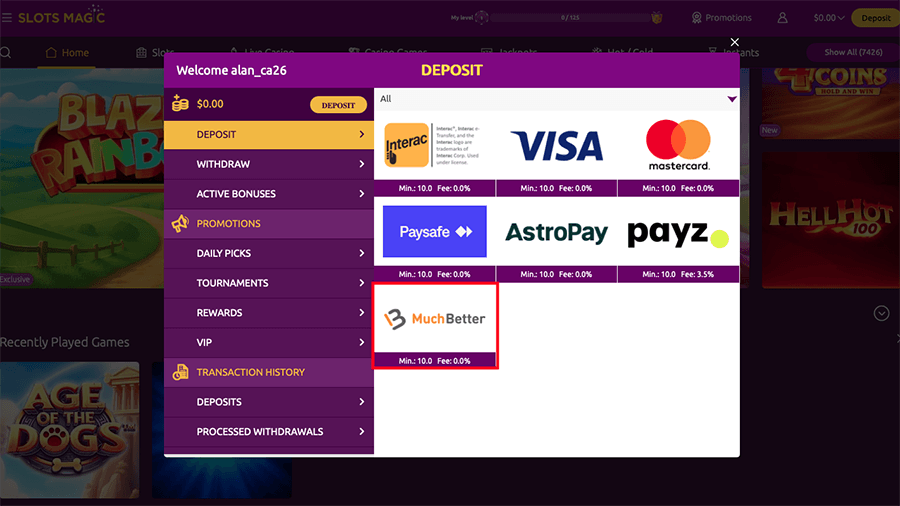Viewport: 900px width, 506px height.
Task: Click the Deposit button in top header
Action: [875, 18]
